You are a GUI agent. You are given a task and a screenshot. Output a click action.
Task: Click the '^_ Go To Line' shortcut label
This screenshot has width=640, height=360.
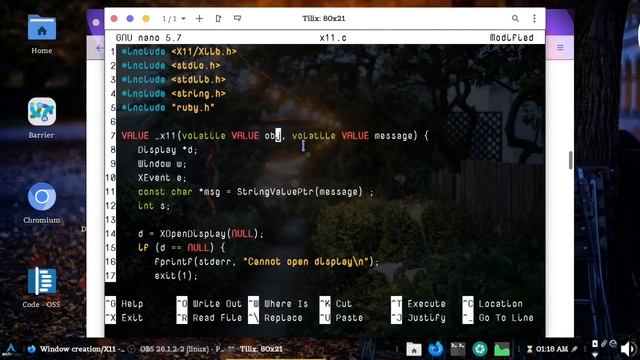coord(498,318)
